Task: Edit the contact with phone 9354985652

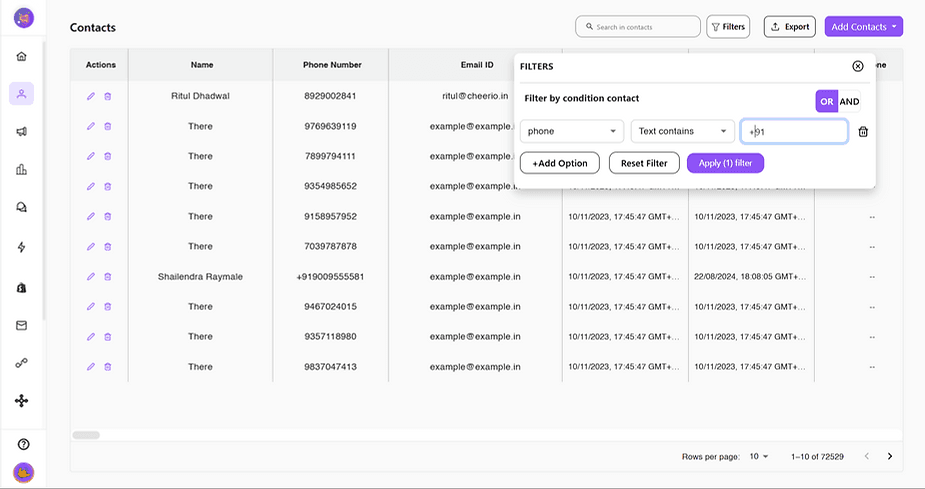Action: click(x=91, y=186)
